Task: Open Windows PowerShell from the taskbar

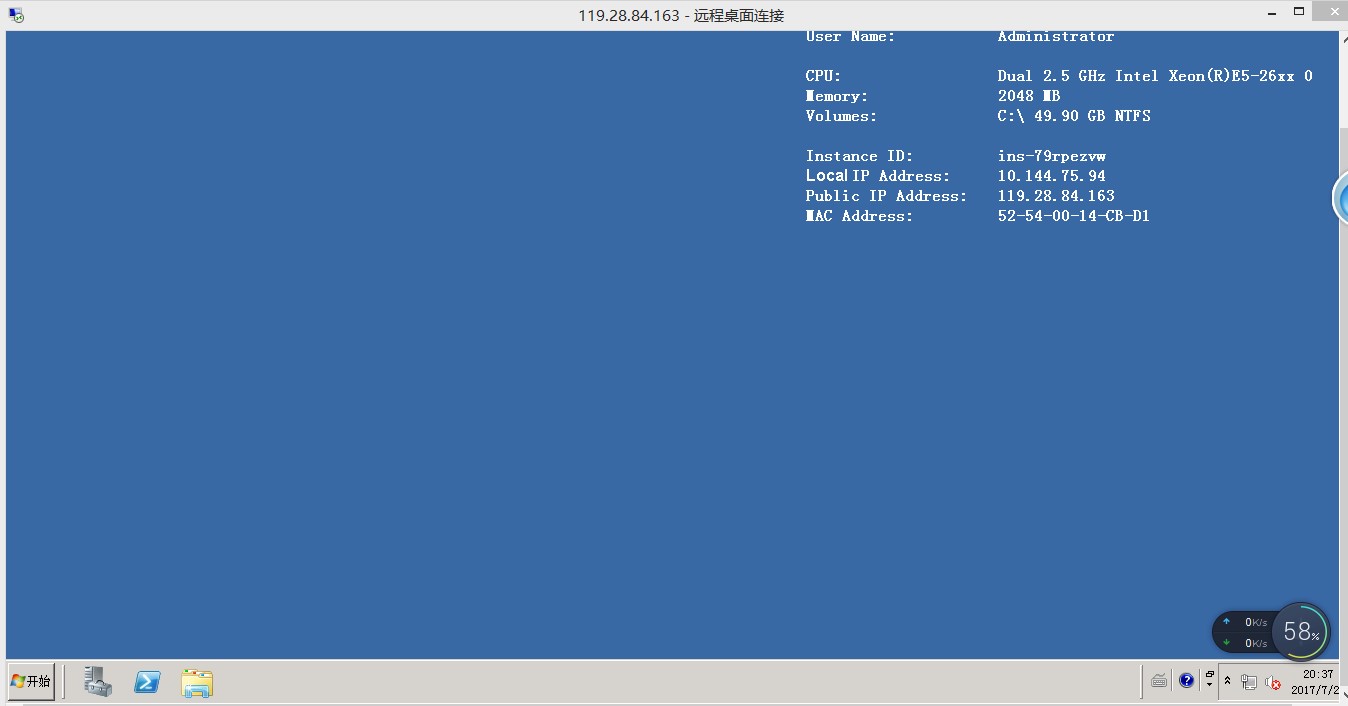Action: (x=148, y=682)
